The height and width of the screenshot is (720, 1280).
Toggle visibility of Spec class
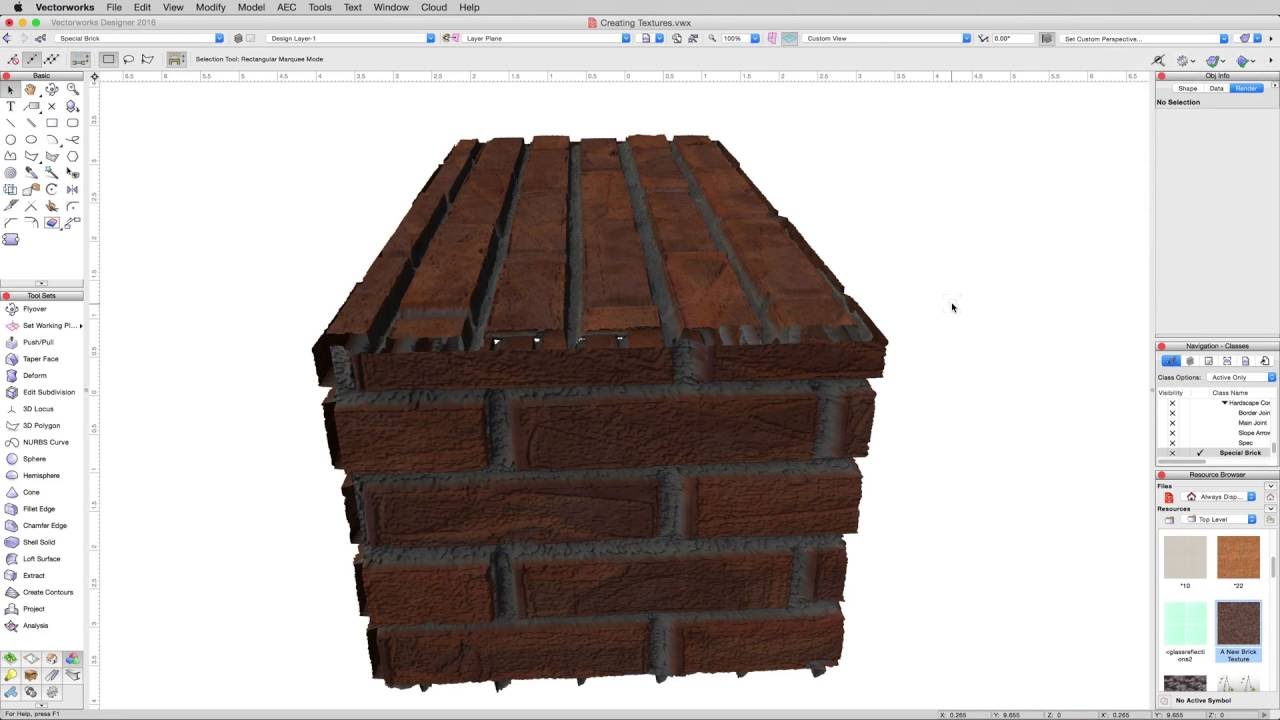pyautogui.click(x=1173, y=443)
